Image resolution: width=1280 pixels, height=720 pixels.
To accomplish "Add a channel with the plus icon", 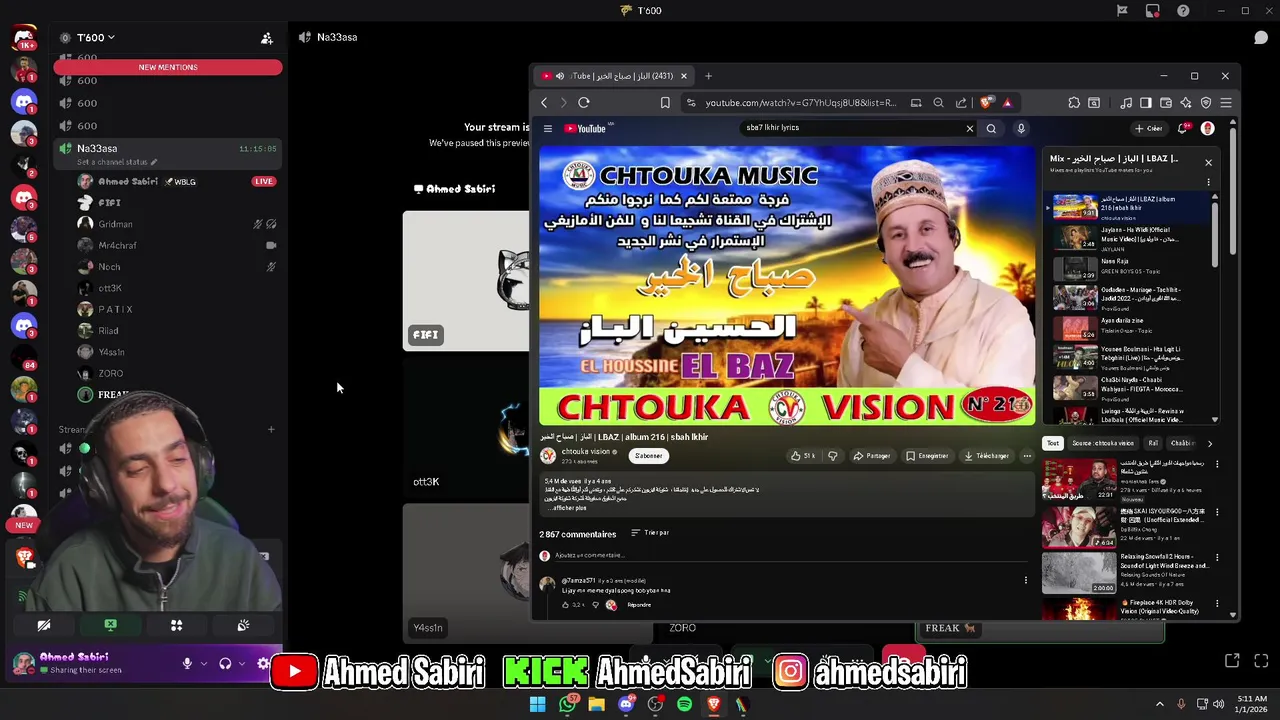I will click(271, 430).
